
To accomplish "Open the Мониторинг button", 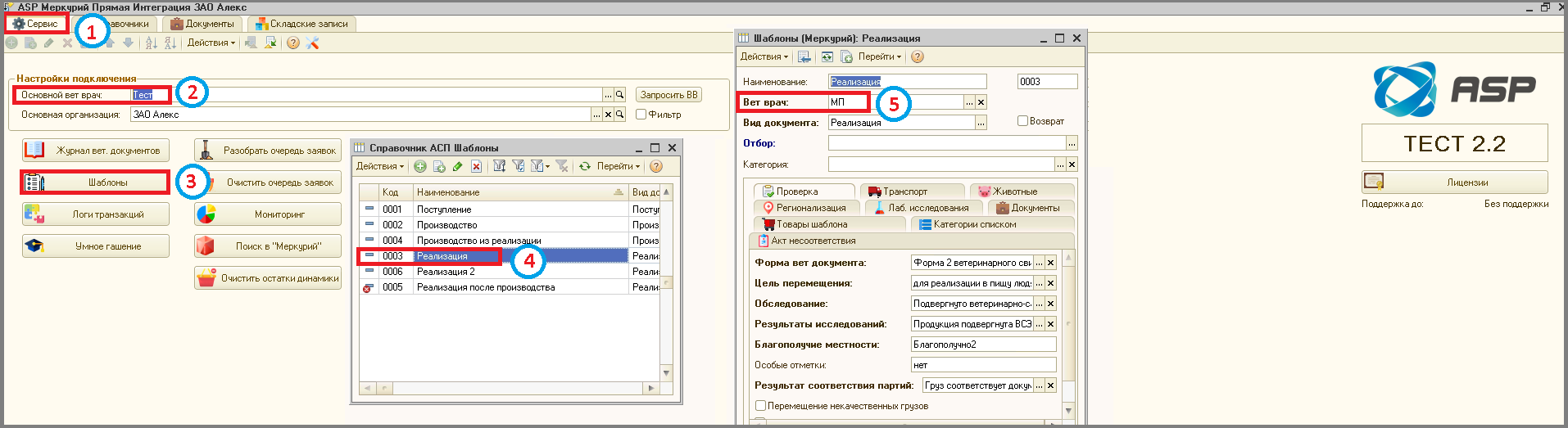I will 268,214.
